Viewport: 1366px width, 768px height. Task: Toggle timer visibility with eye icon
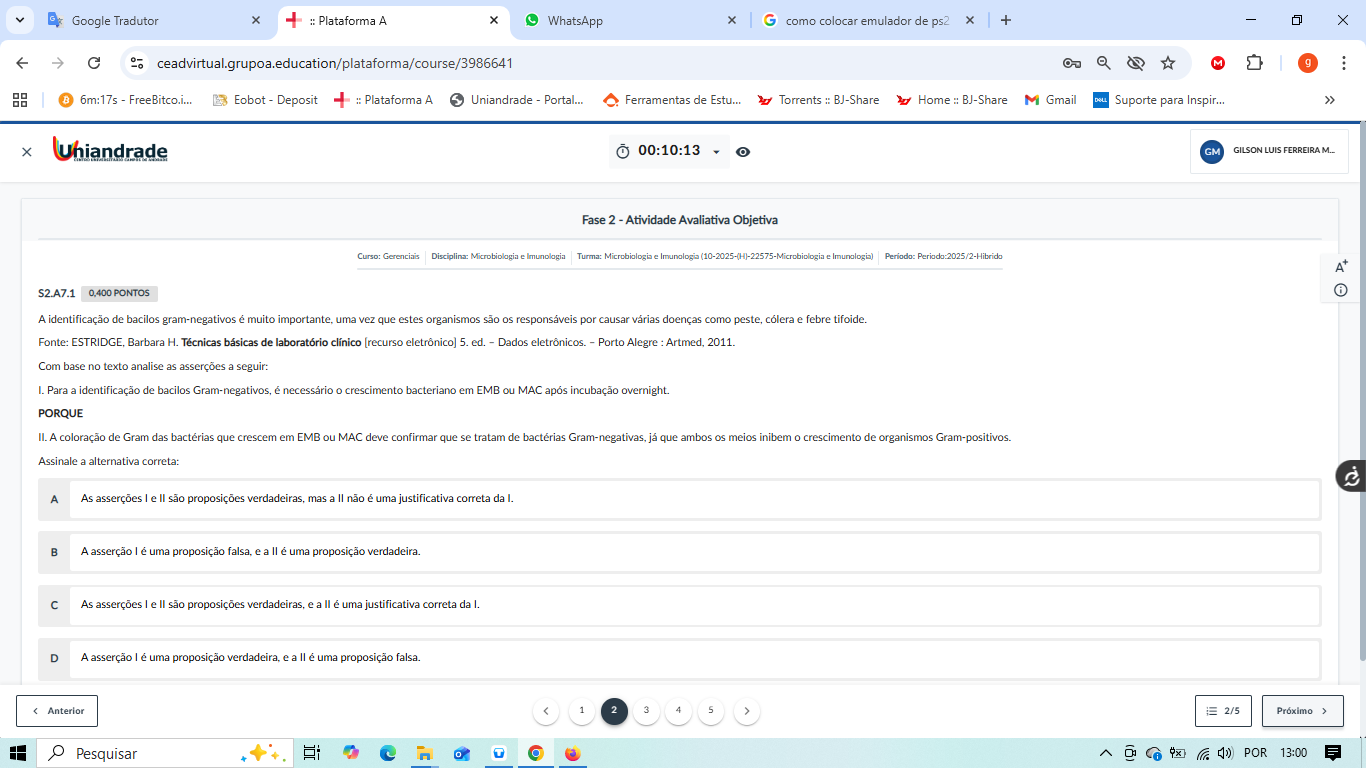[x=743, y=152]
